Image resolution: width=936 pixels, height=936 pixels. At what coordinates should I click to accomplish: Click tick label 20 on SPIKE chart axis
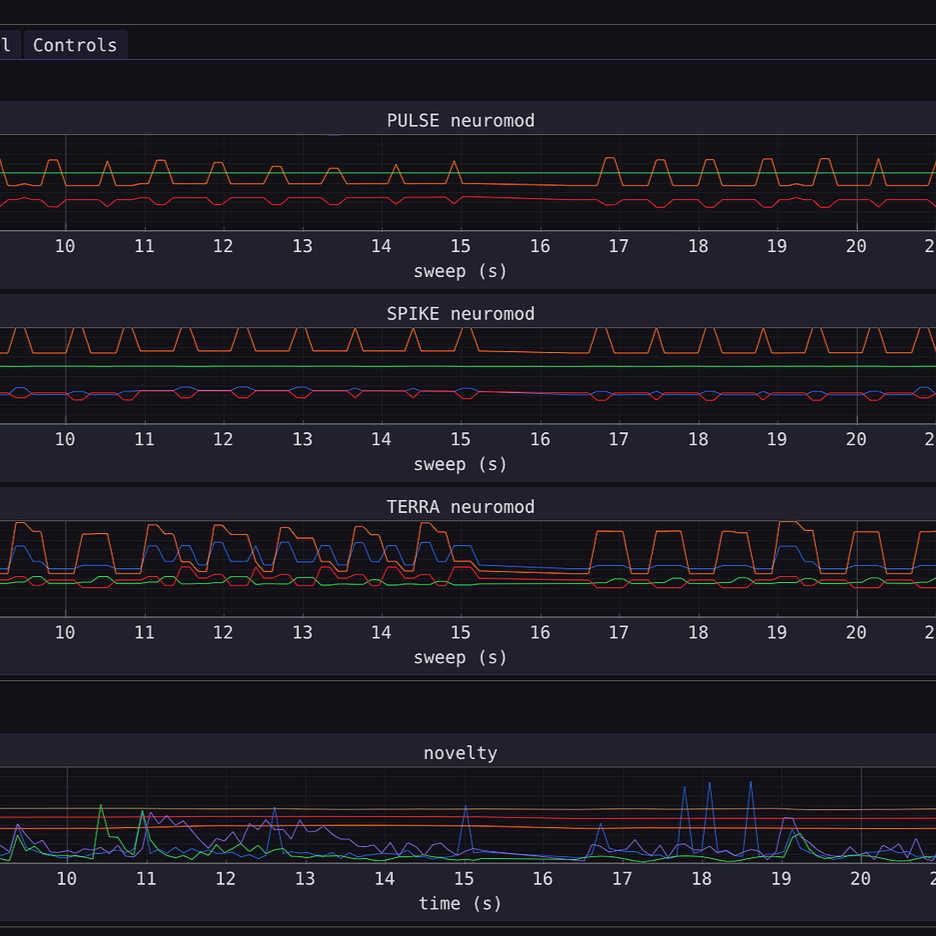[x=856, y=439]
